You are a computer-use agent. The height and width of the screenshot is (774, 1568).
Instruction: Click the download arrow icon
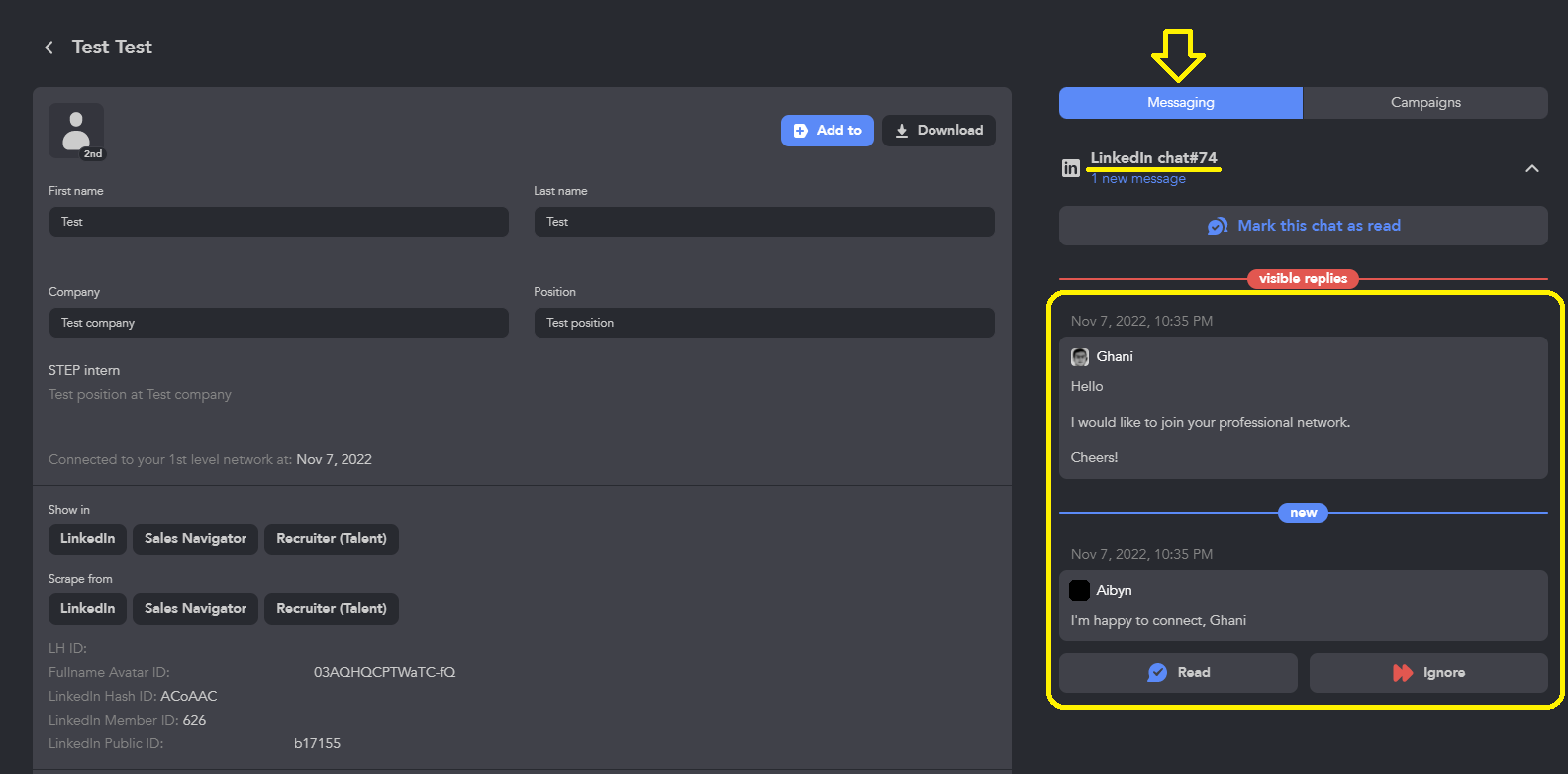(902, 131)
